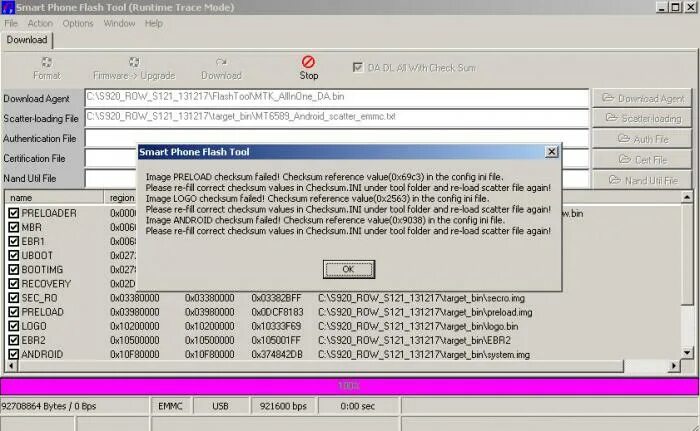
Task: Click the EMMC status bar entry
Action: click(x=171, y=406)
